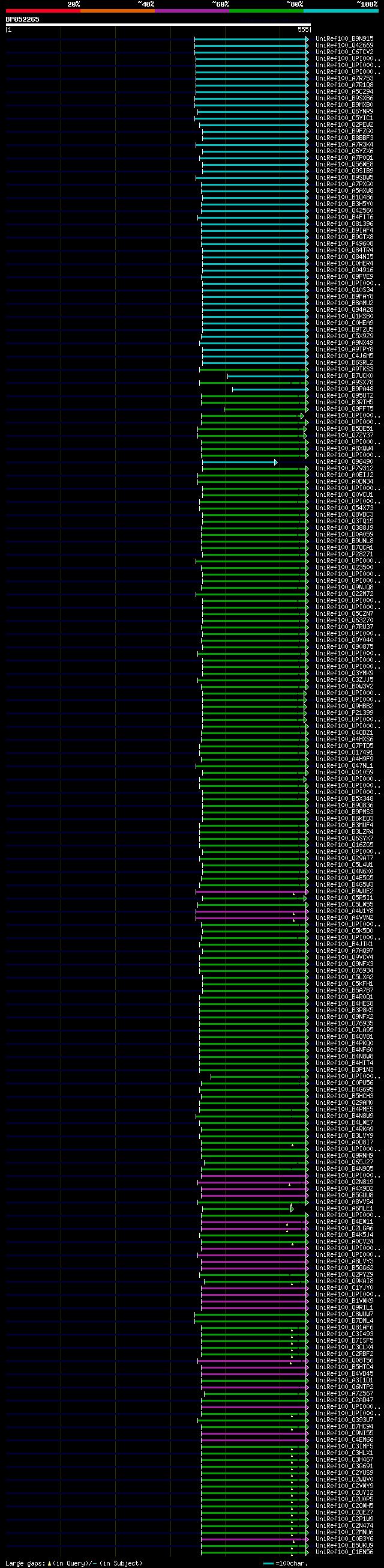Image resolution: width=384 pixels, height=1568 pixels.
Task: Select the UniRef100_B1Q486 label
Action: tap(344, 197)
